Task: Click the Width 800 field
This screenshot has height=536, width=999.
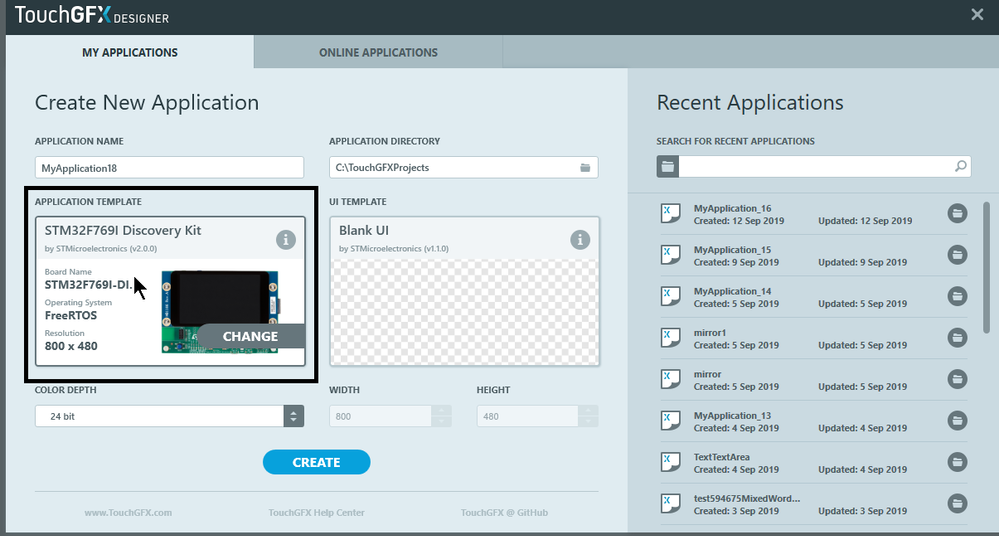Action: coord(380,416)
